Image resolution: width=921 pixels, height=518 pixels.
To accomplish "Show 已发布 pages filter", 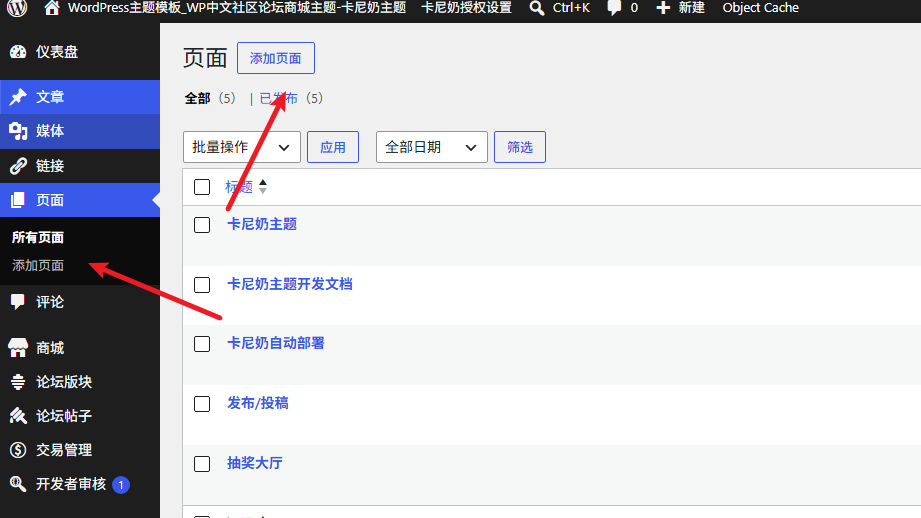I will point(278,98).
